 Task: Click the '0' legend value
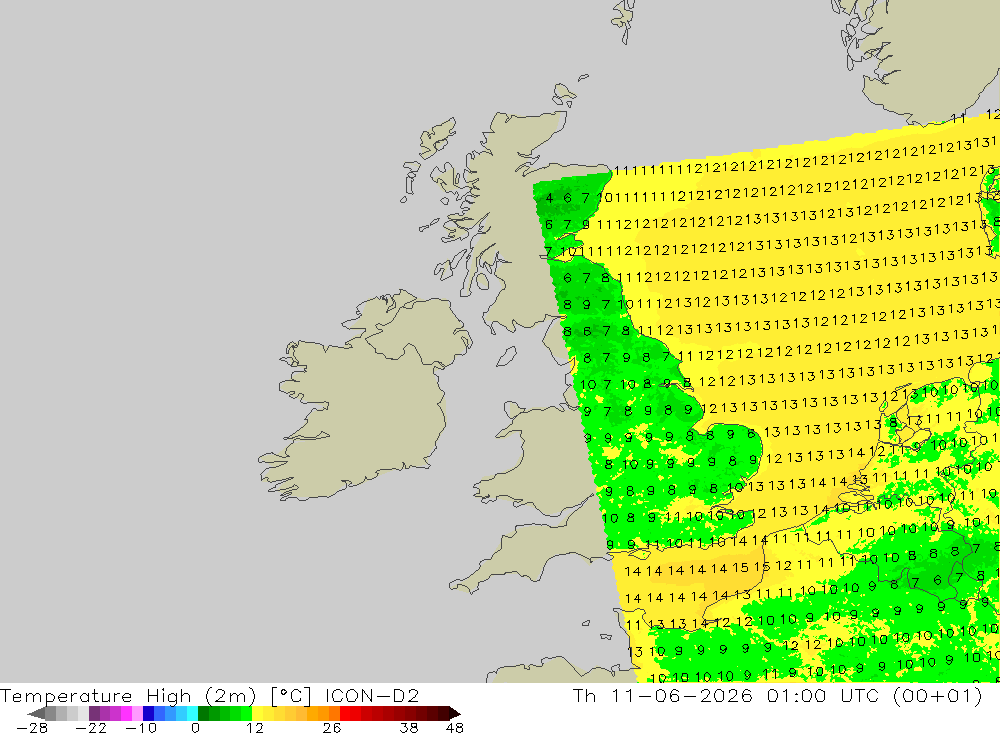(x=195, y=727)
